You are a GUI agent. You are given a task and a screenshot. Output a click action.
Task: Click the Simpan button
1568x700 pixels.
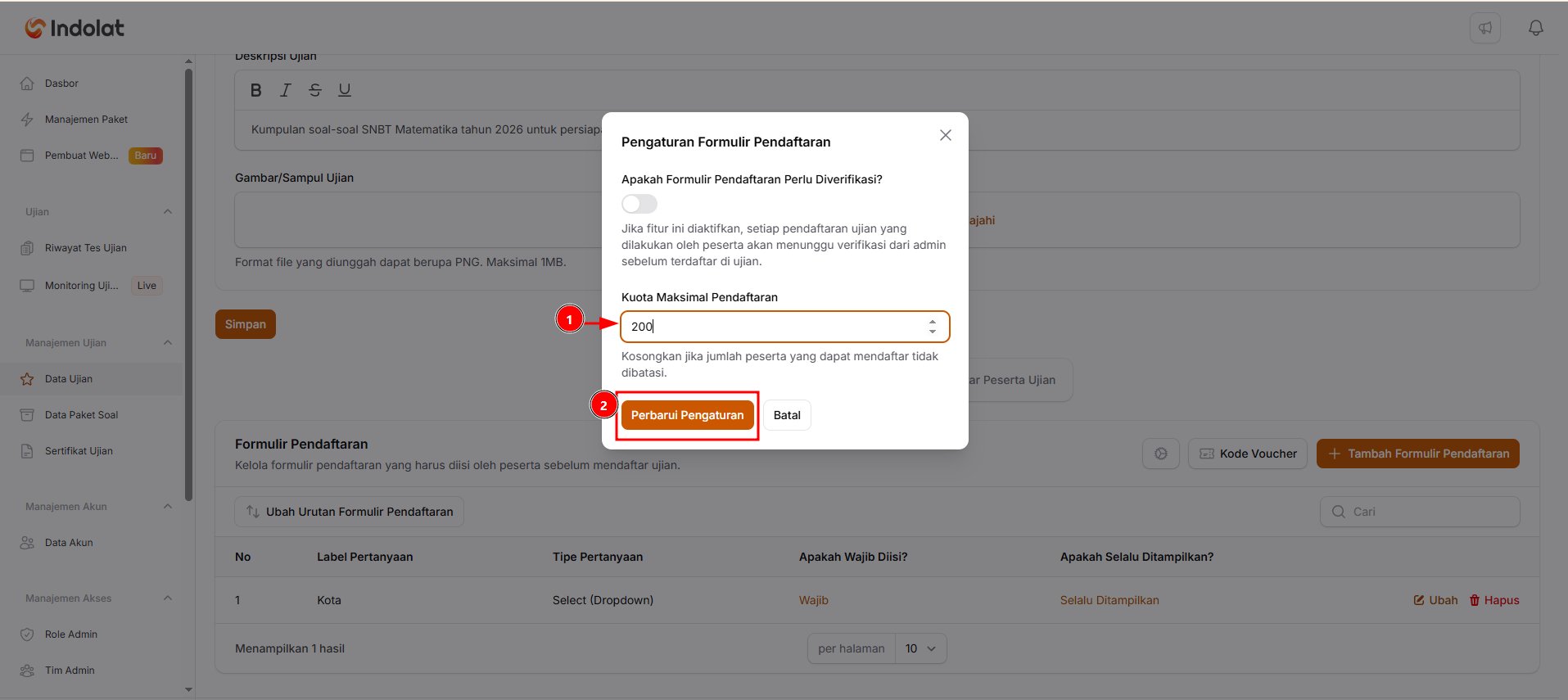coord(246,324)
